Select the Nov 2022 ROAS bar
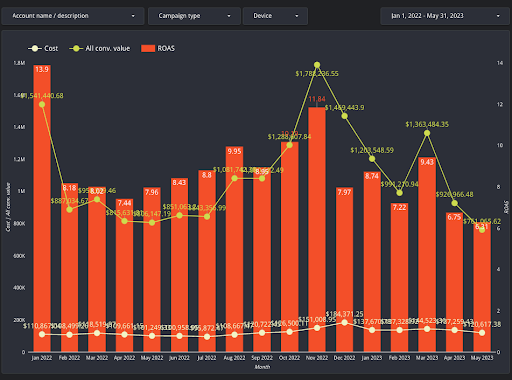 coord(317,230)
